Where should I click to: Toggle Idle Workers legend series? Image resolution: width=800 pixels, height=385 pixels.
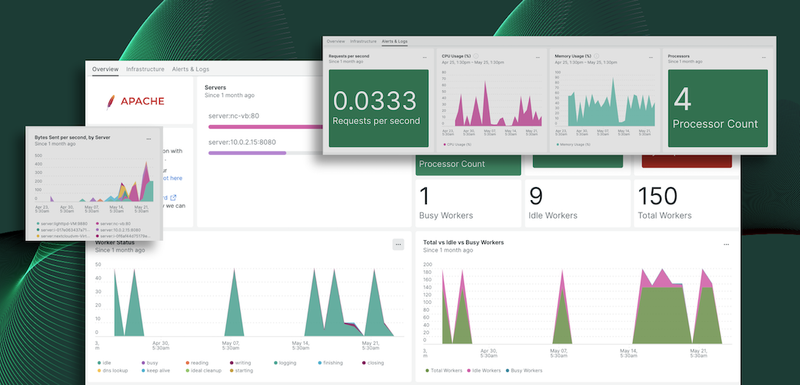point(483,370)
